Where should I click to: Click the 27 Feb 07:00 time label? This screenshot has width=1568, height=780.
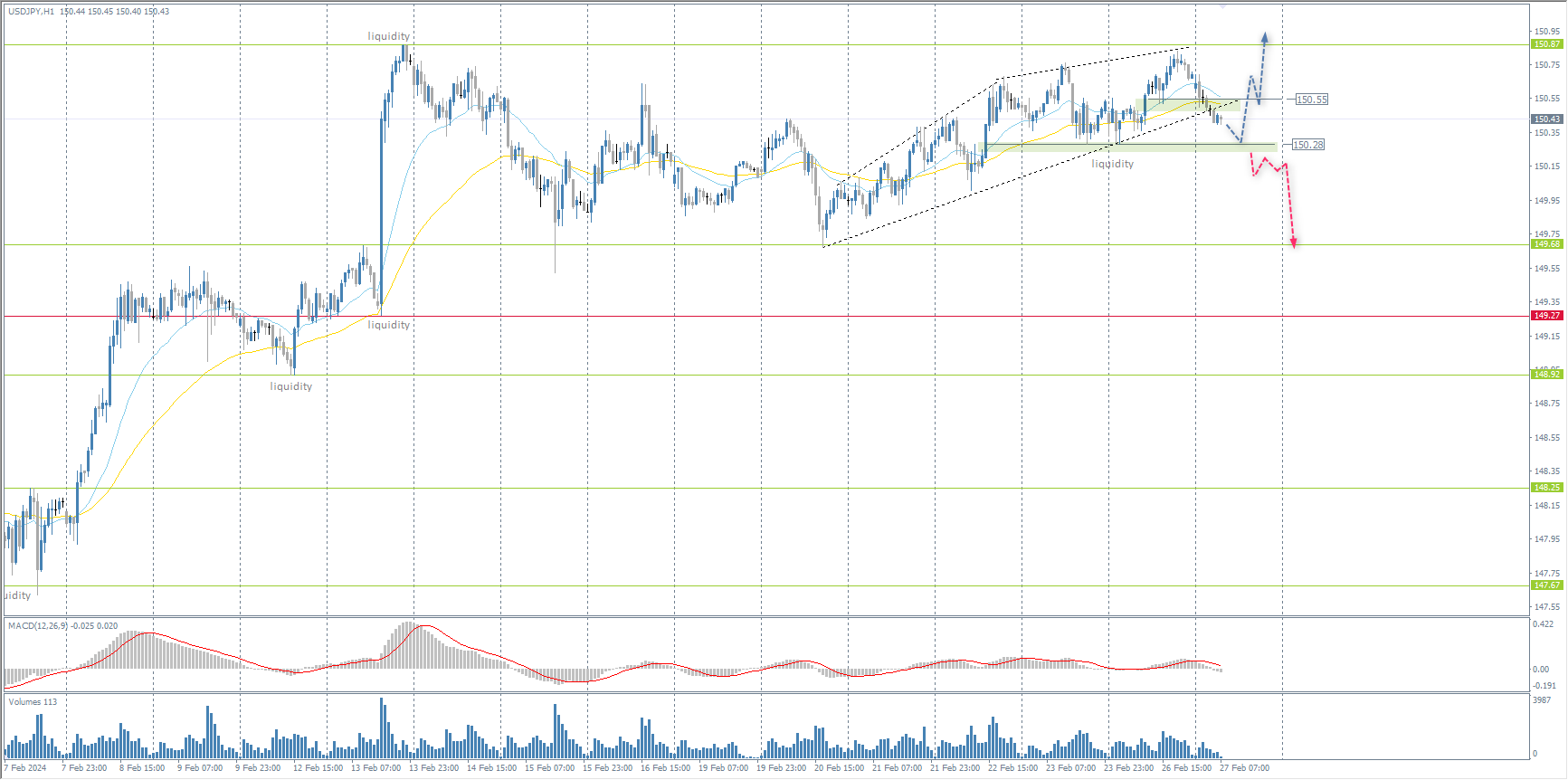[1244, 768]
